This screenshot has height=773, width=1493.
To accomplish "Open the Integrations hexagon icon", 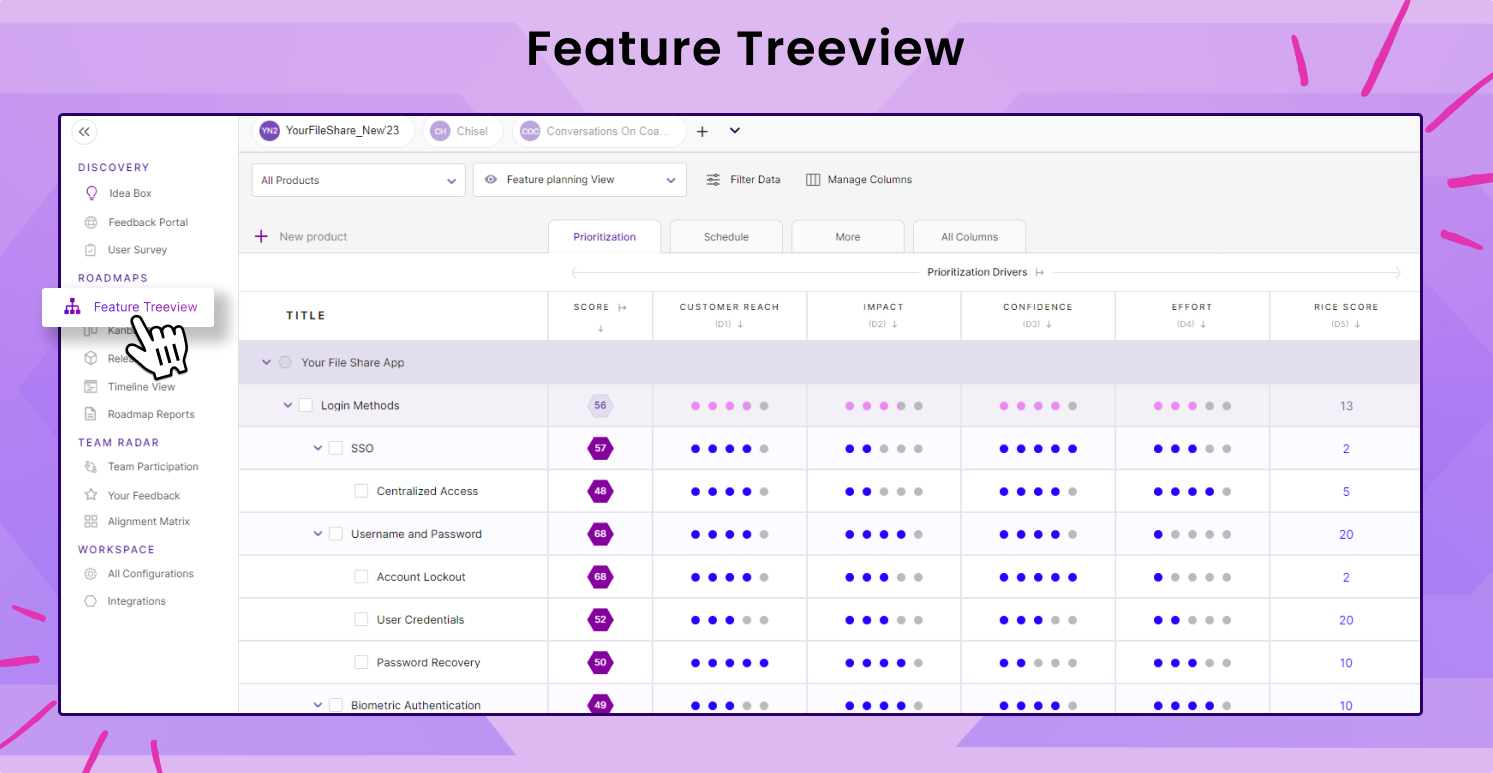I will click(91, 601).
